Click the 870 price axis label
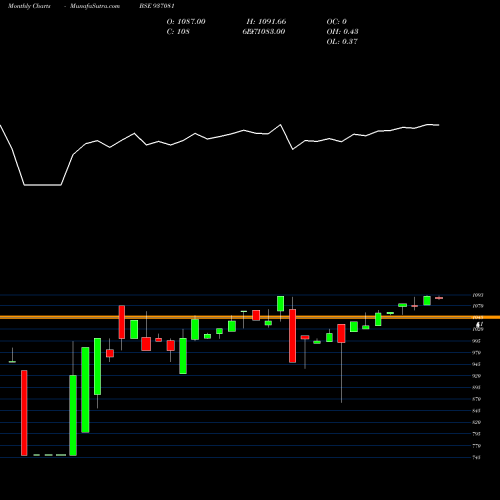This screenshot has width=500, height=500. coord(477,399)
